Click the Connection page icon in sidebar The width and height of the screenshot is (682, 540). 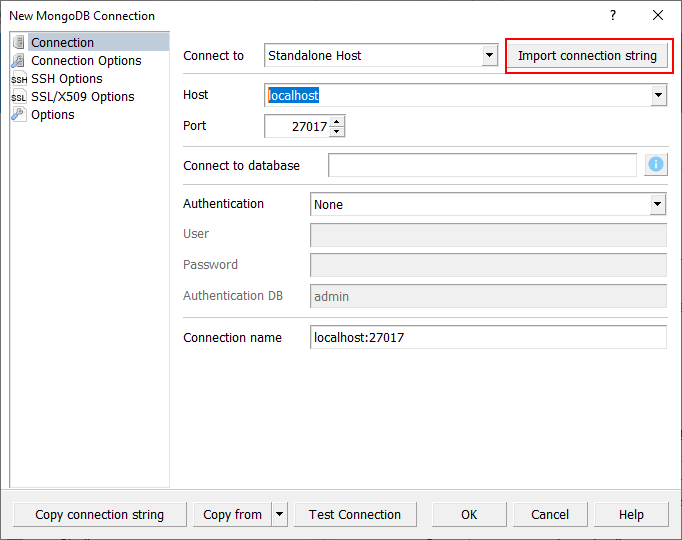(x=19, y=42)
